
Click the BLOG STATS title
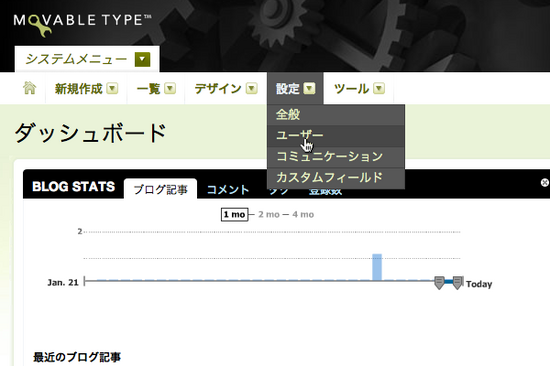coord(73,187)
